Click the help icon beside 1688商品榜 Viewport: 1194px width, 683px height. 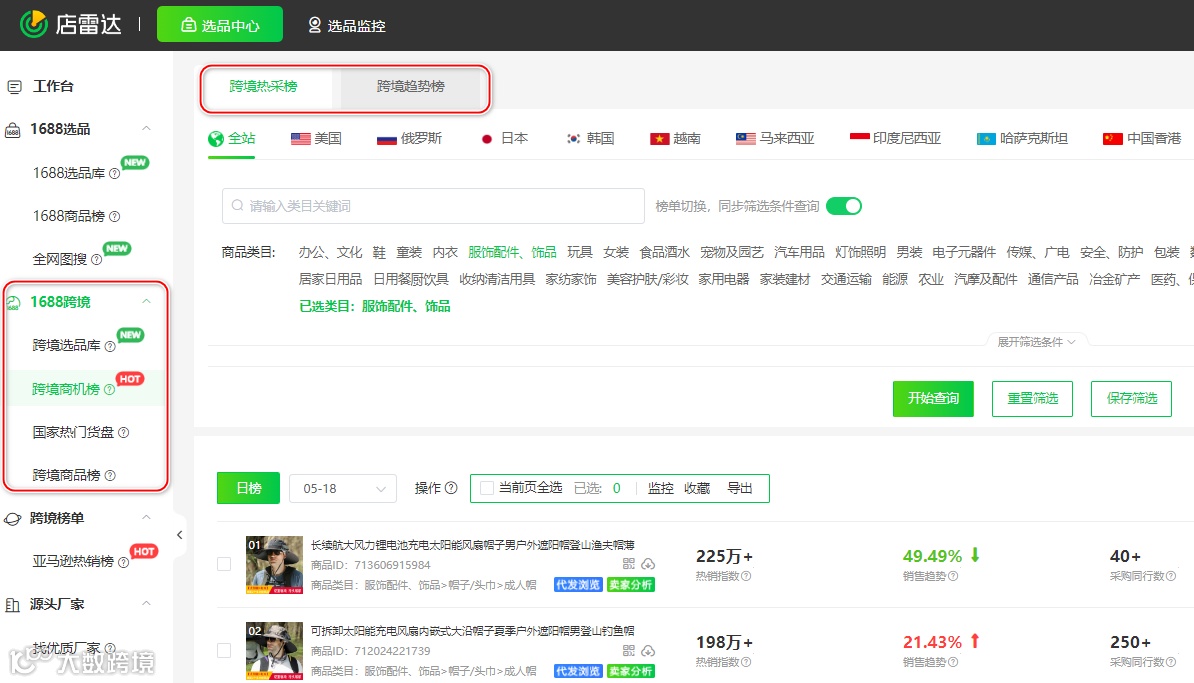114,216
